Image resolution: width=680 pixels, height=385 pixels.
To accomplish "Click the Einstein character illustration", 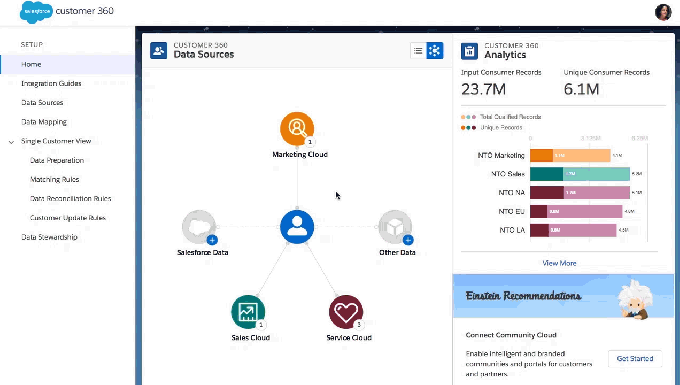I will click(x=635, y=300).
